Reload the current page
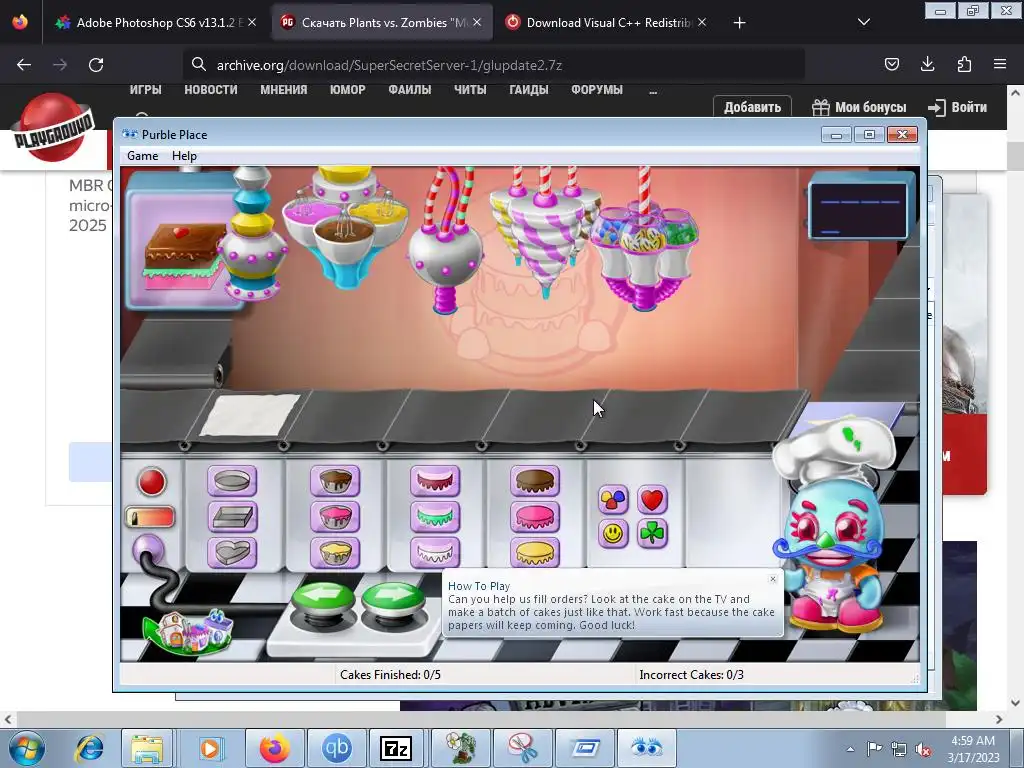 click(x=96, y=65)
